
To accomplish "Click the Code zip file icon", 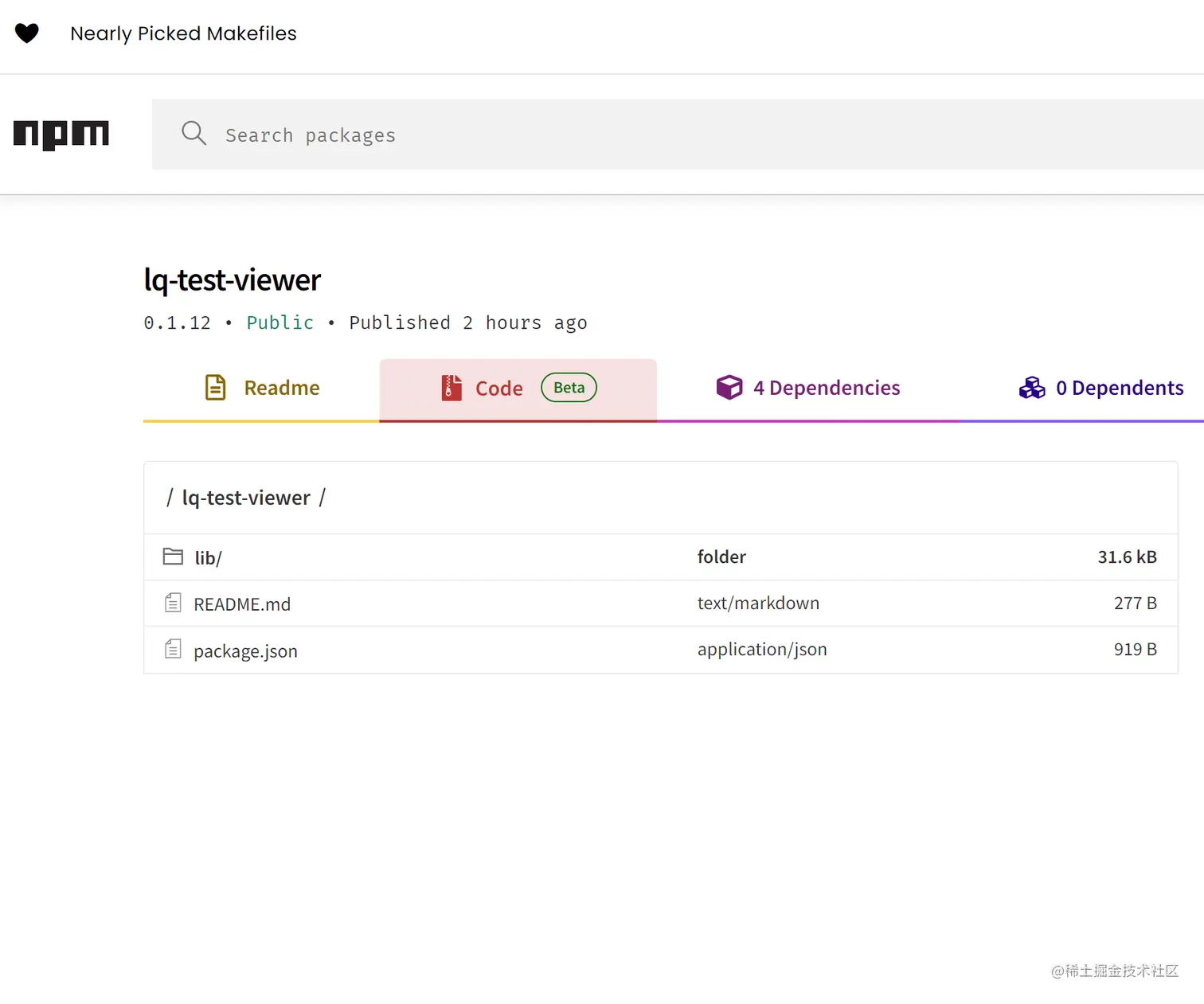I will (451, 388).
